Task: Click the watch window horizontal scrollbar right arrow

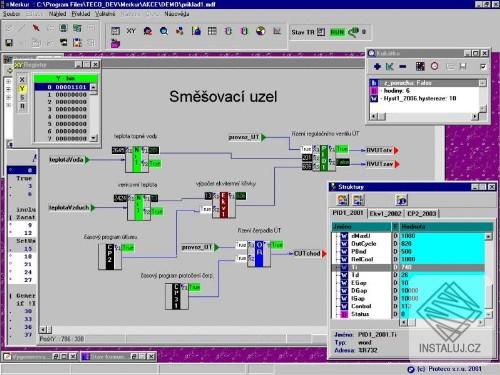Action: click(475, 116)
